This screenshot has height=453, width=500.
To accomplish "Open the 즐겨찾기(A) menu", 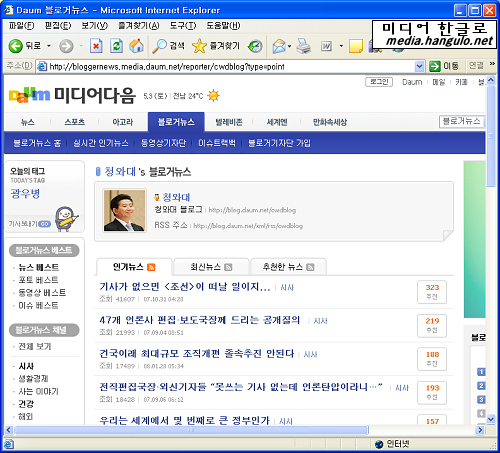I will pos(139,26).
